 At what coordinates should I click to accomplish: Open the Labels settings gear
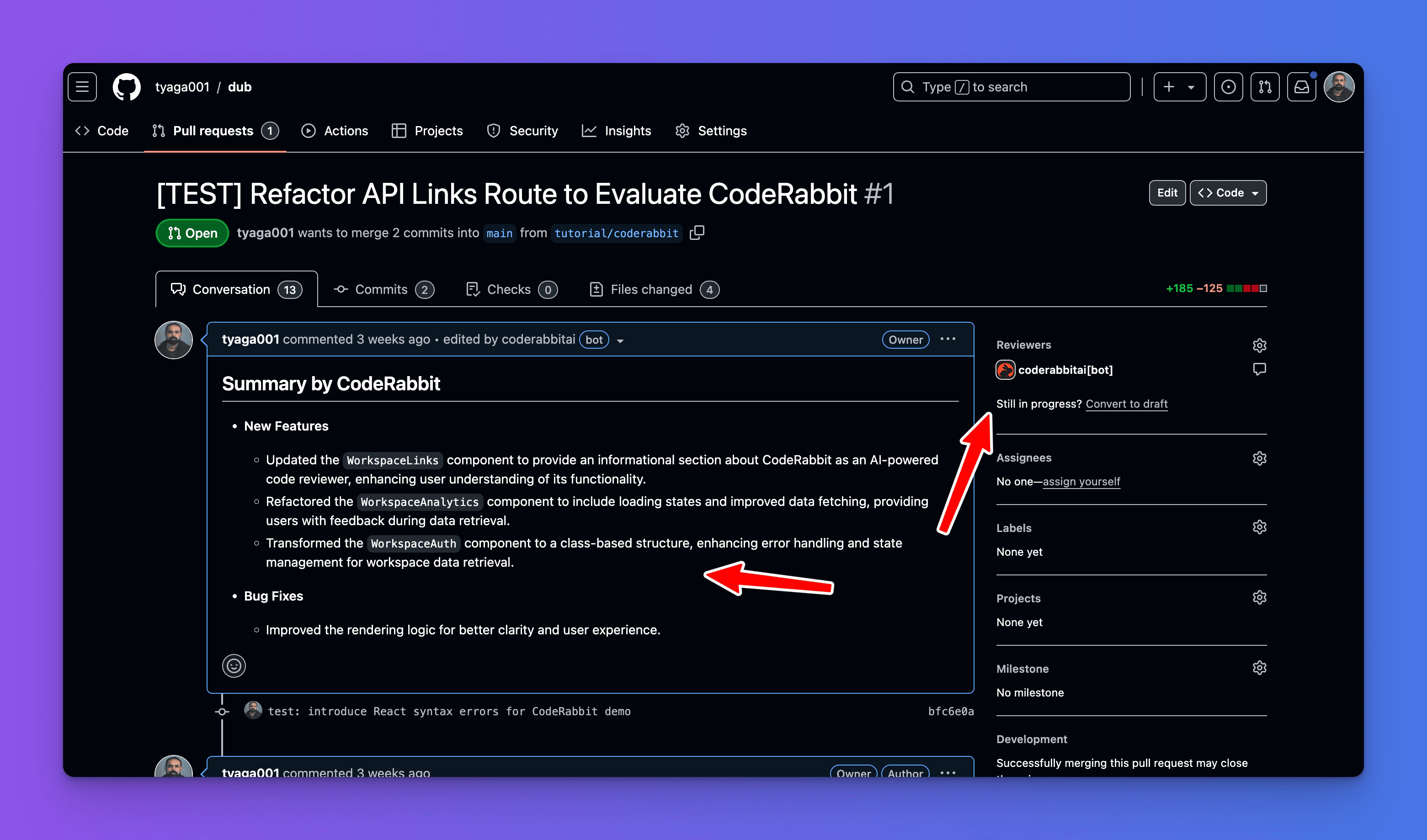(1260, 527)
